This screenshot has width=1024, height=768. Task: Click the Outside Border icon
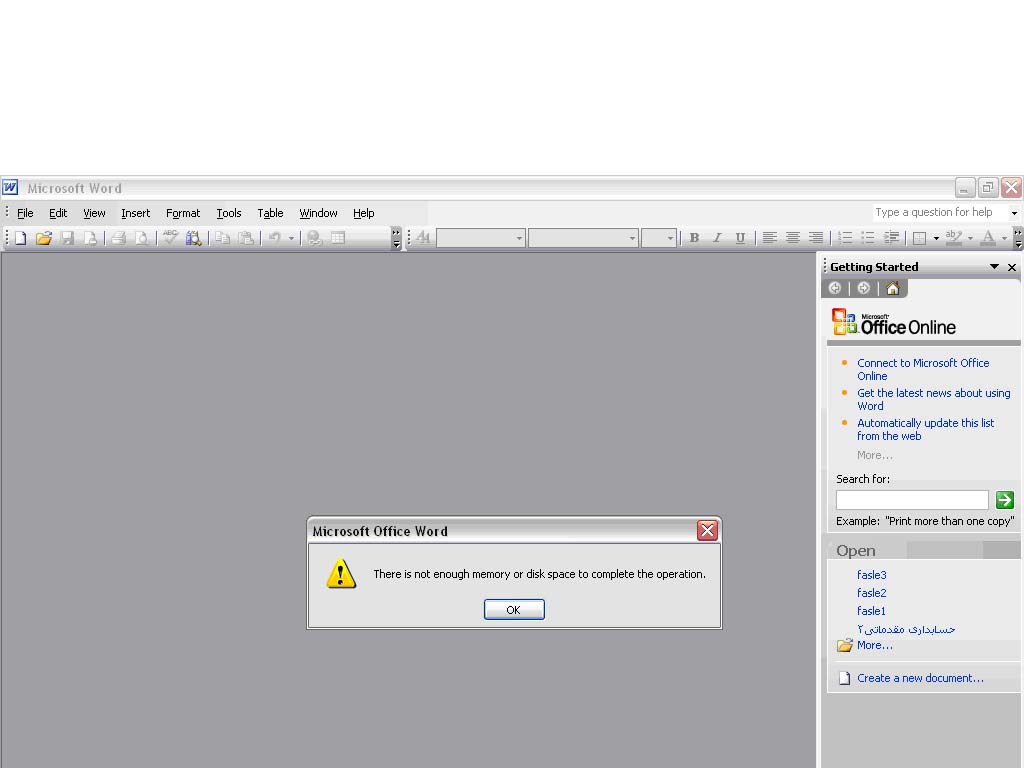[920, 238]
